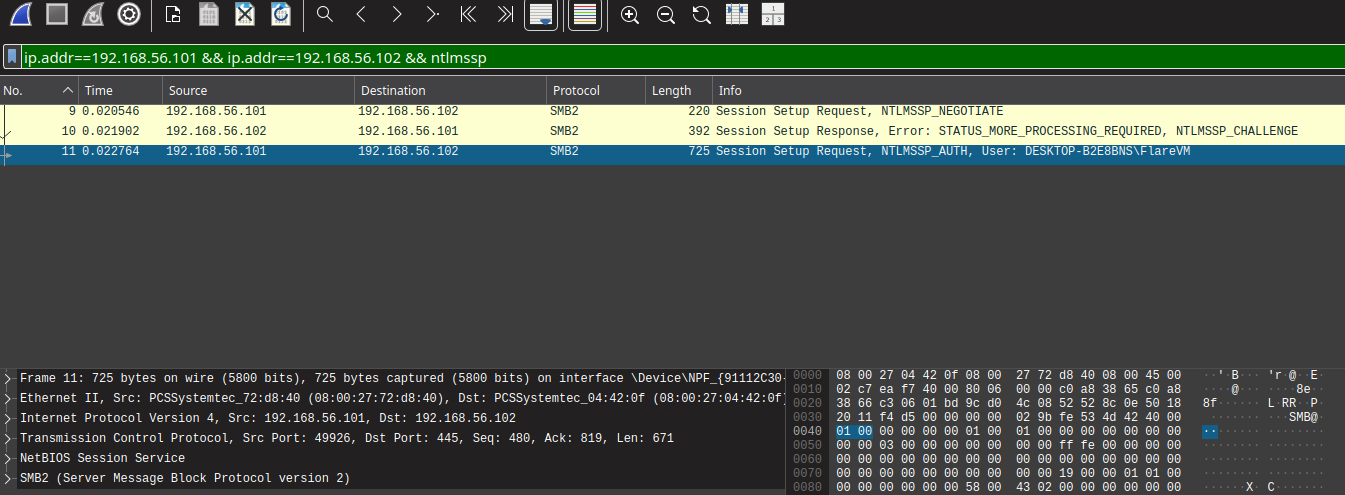Screen dimensions: 1345x495
Task: Click highlighted bytes 01 00 at offset 0040
Action: pyautogui.click(x=852, y=431)
